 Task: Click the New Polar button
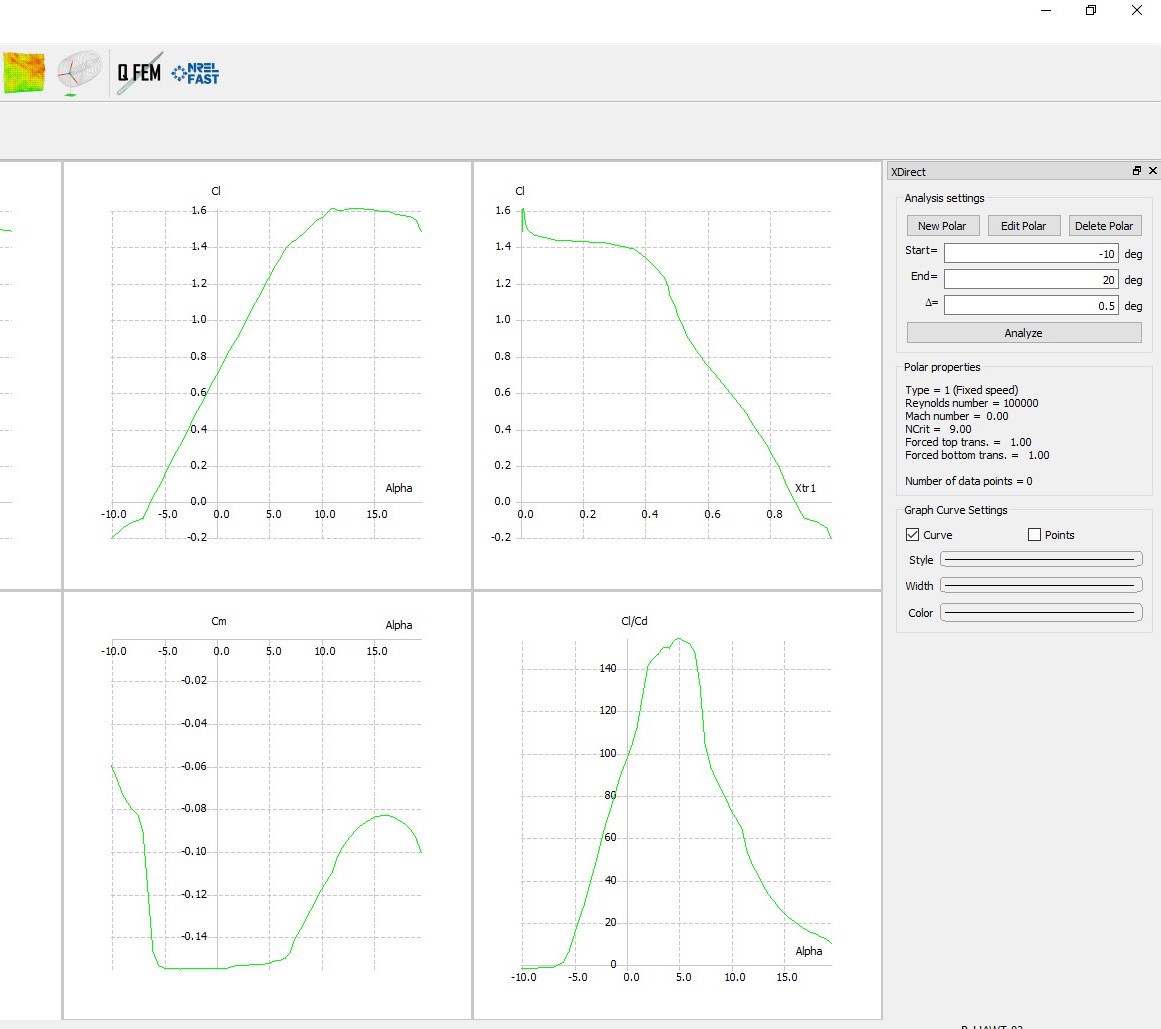(x=943, y=226)
